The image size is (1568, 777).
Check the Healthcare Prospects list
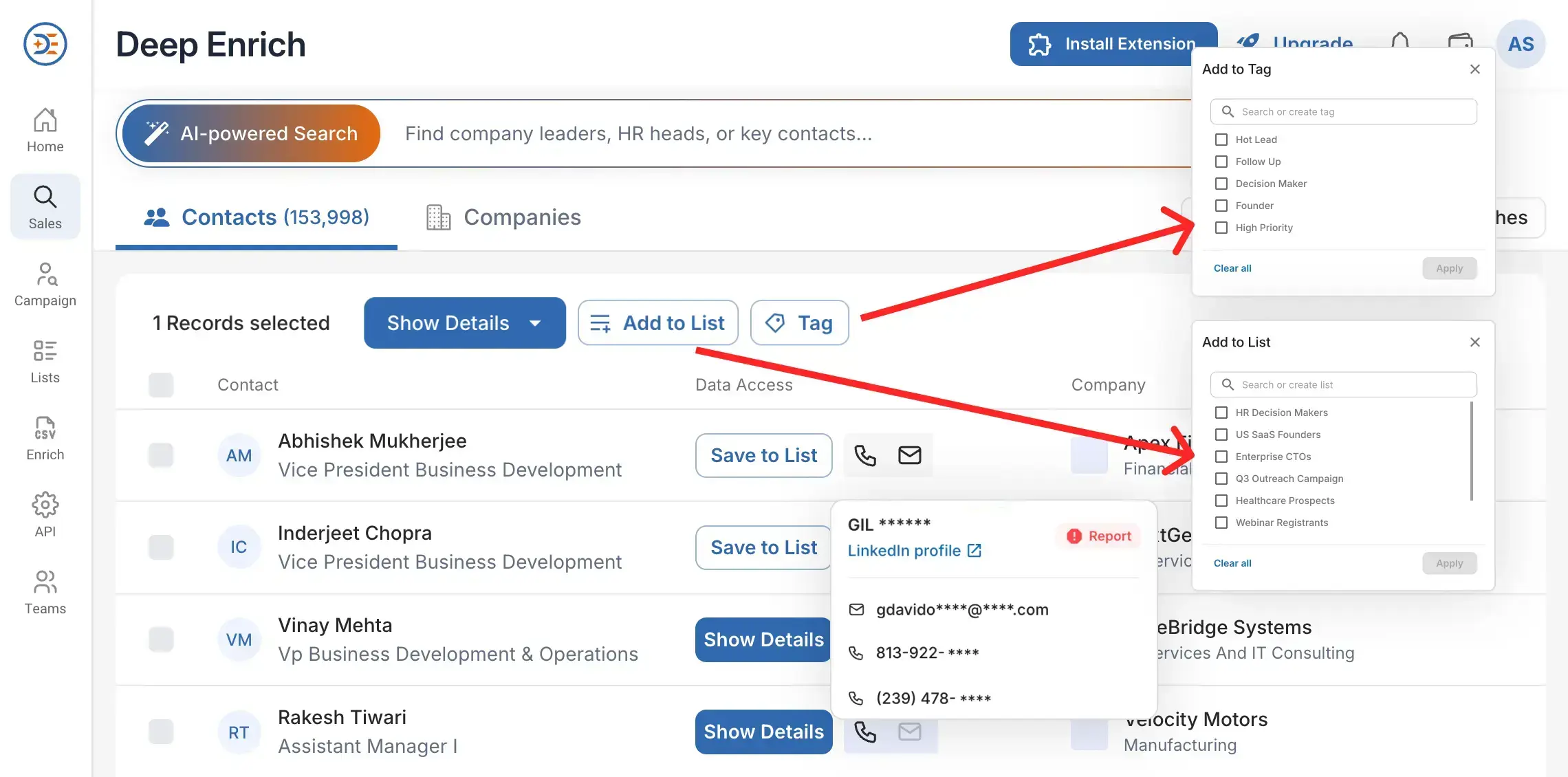(x=1221, y=501)
